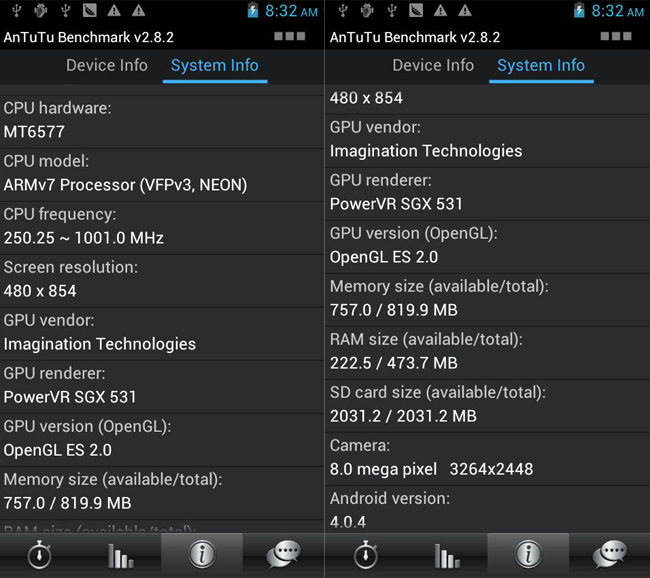Tap the SD card notification icon in right status bar
Screen dimensions: 650x578
[x=416, y=10]
